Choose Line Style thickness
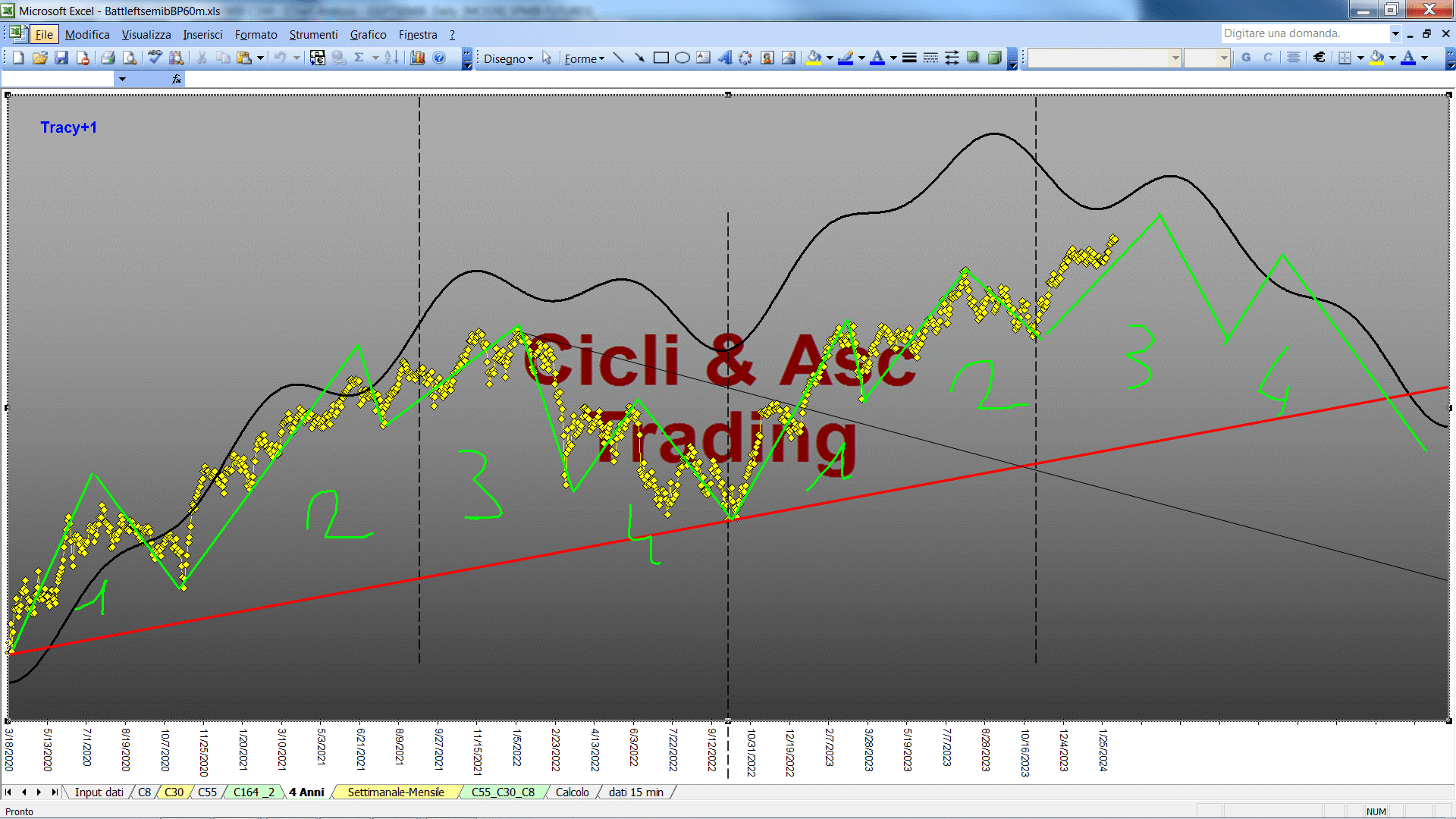 909,58
